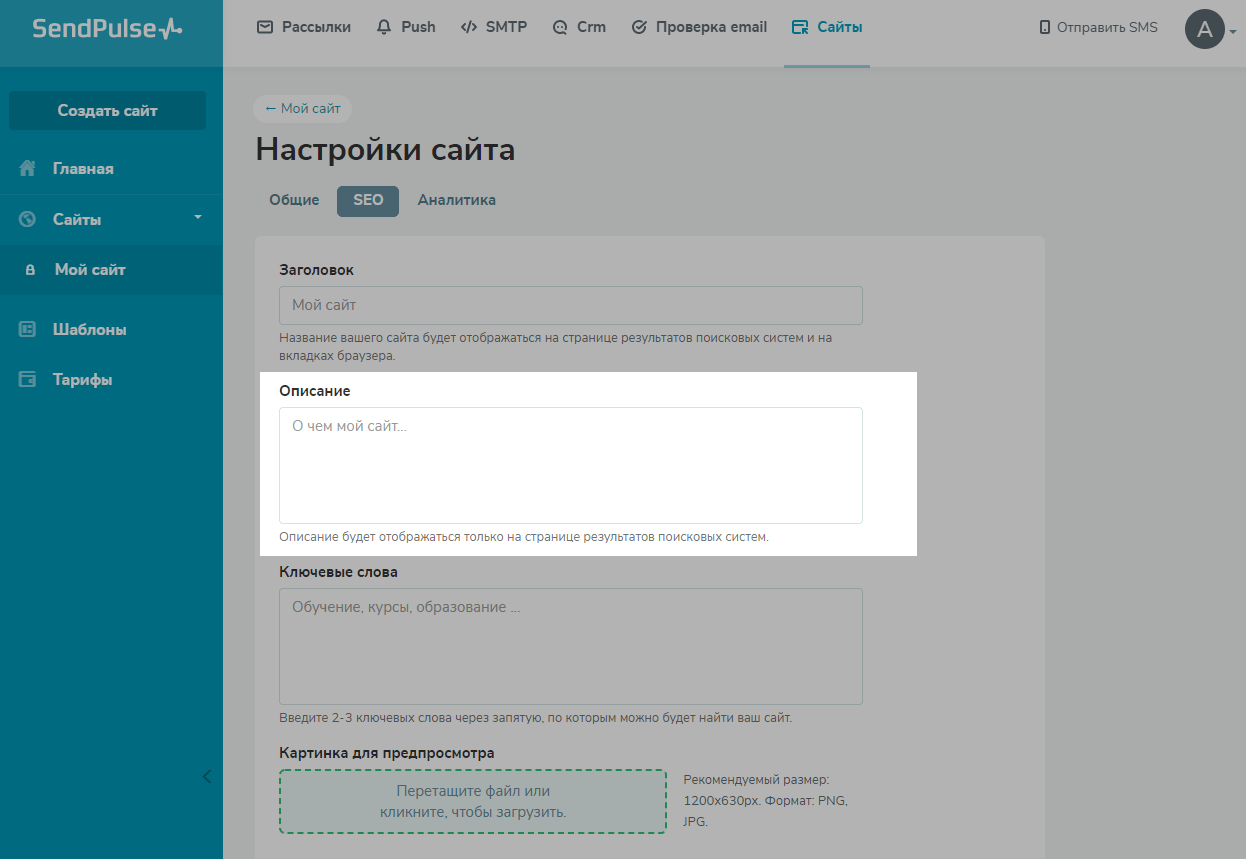Image resolution: width=1246 pixels, height=859 pixels.
Task: Open the account avatar dropdown
Action: click(1206, 29)
